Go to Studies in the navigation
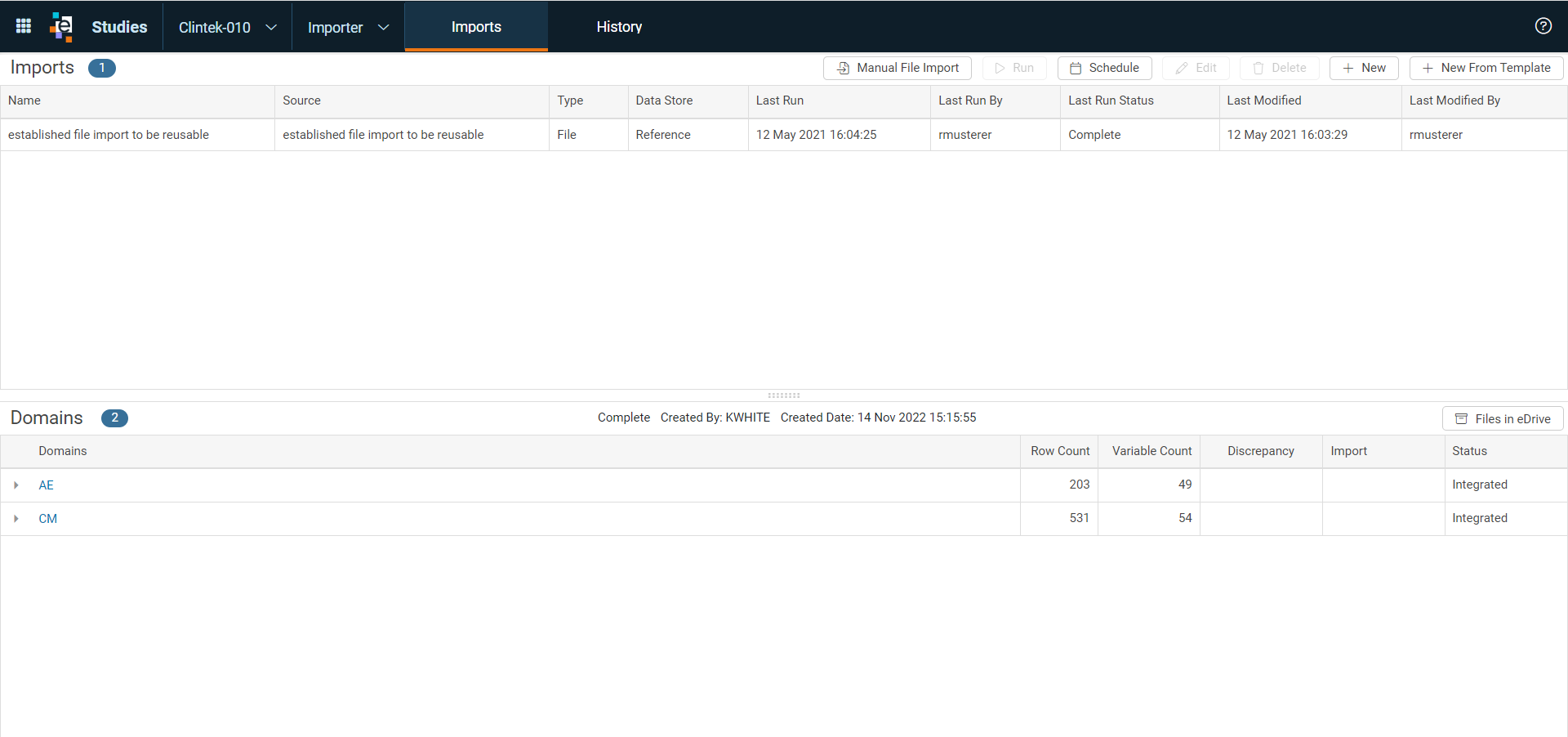 [119, 27]
